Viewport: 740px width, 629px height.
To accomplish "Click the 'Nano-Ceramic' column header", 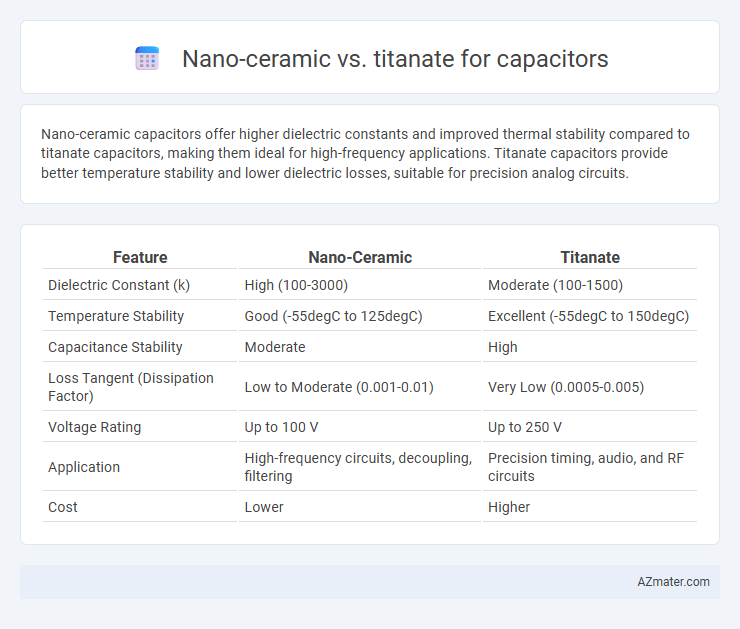I will coord(360,257).
